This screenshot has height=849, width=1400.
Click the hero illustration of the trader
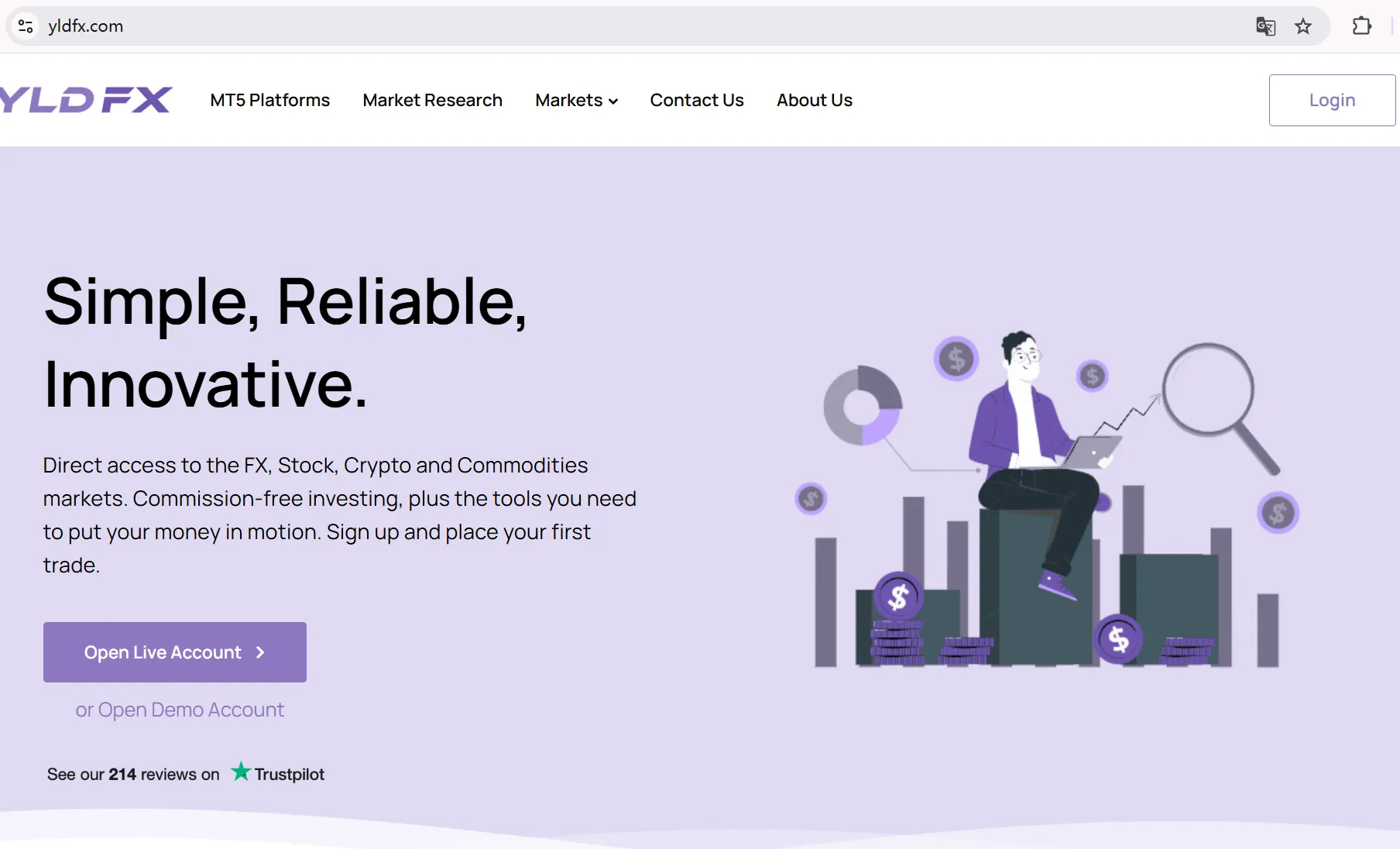click(1047, 500)
